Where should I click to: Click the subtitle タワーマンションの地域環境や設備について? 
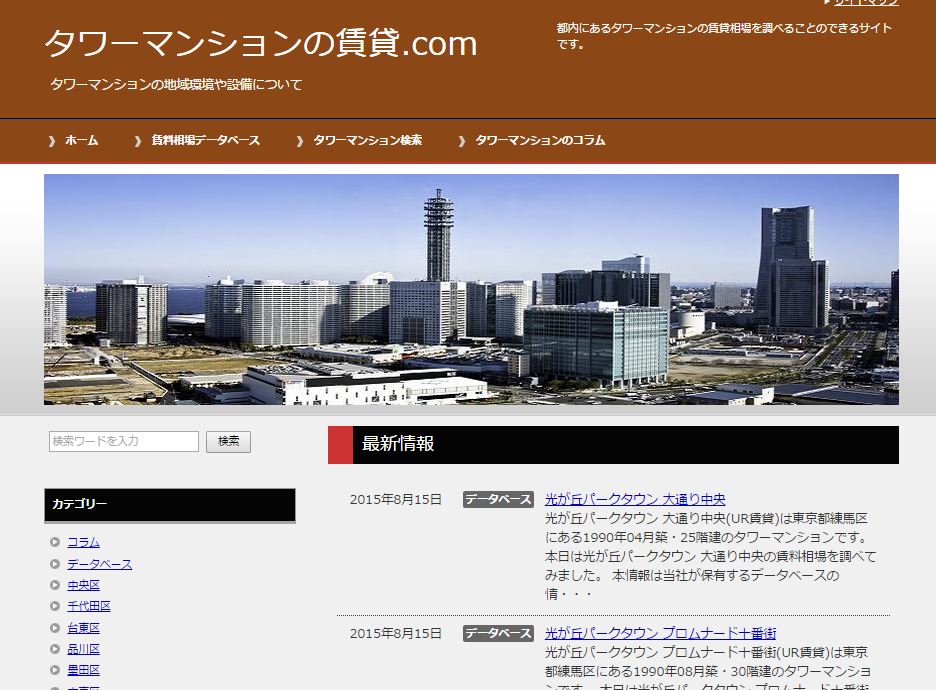(176, 84)
